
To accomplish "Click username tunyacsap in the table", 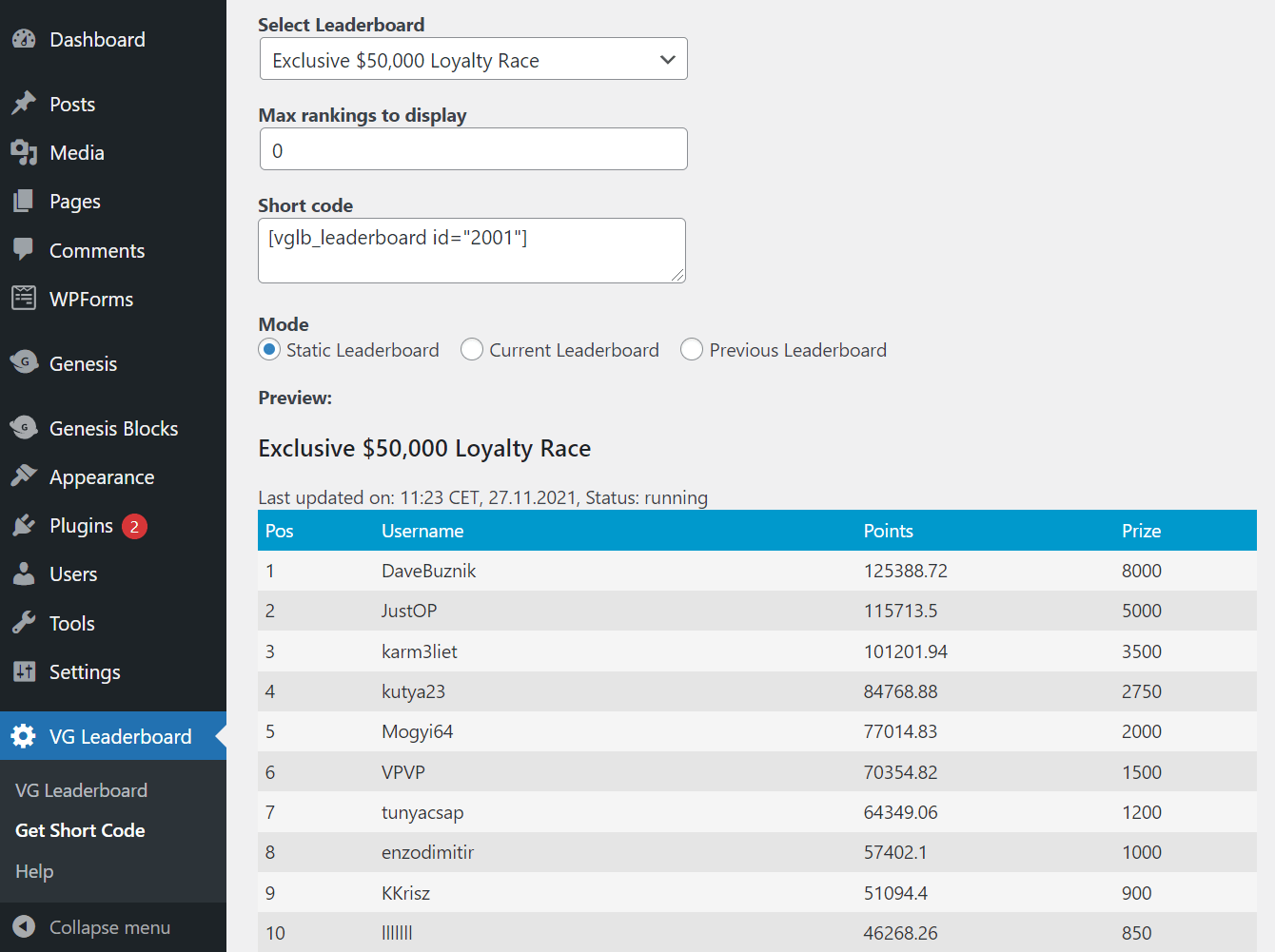I will pyautogui.click(x=422, y=812).
